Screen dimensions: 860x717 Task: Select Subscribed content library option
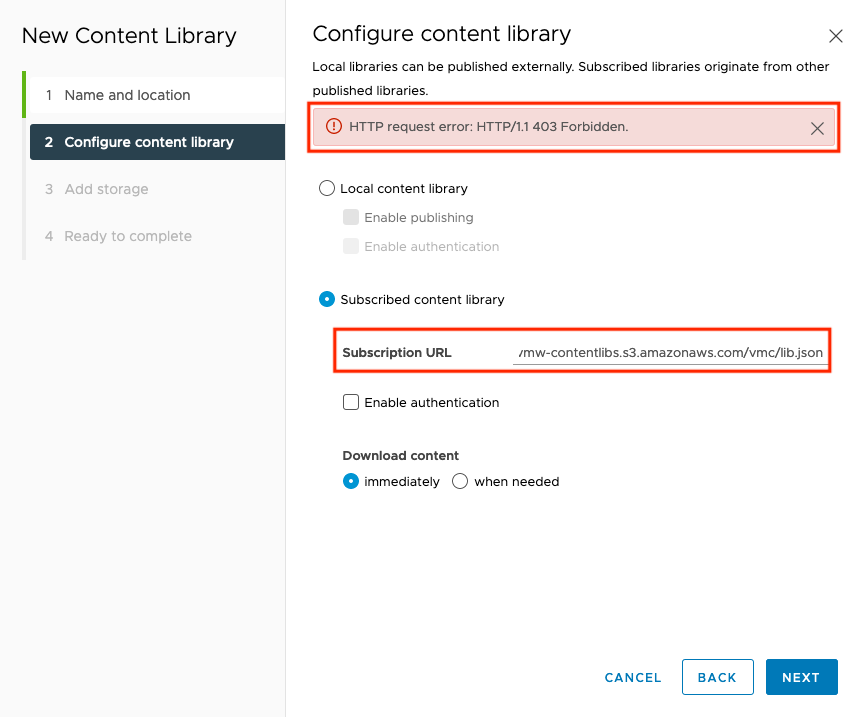click(x=327, y=299)
